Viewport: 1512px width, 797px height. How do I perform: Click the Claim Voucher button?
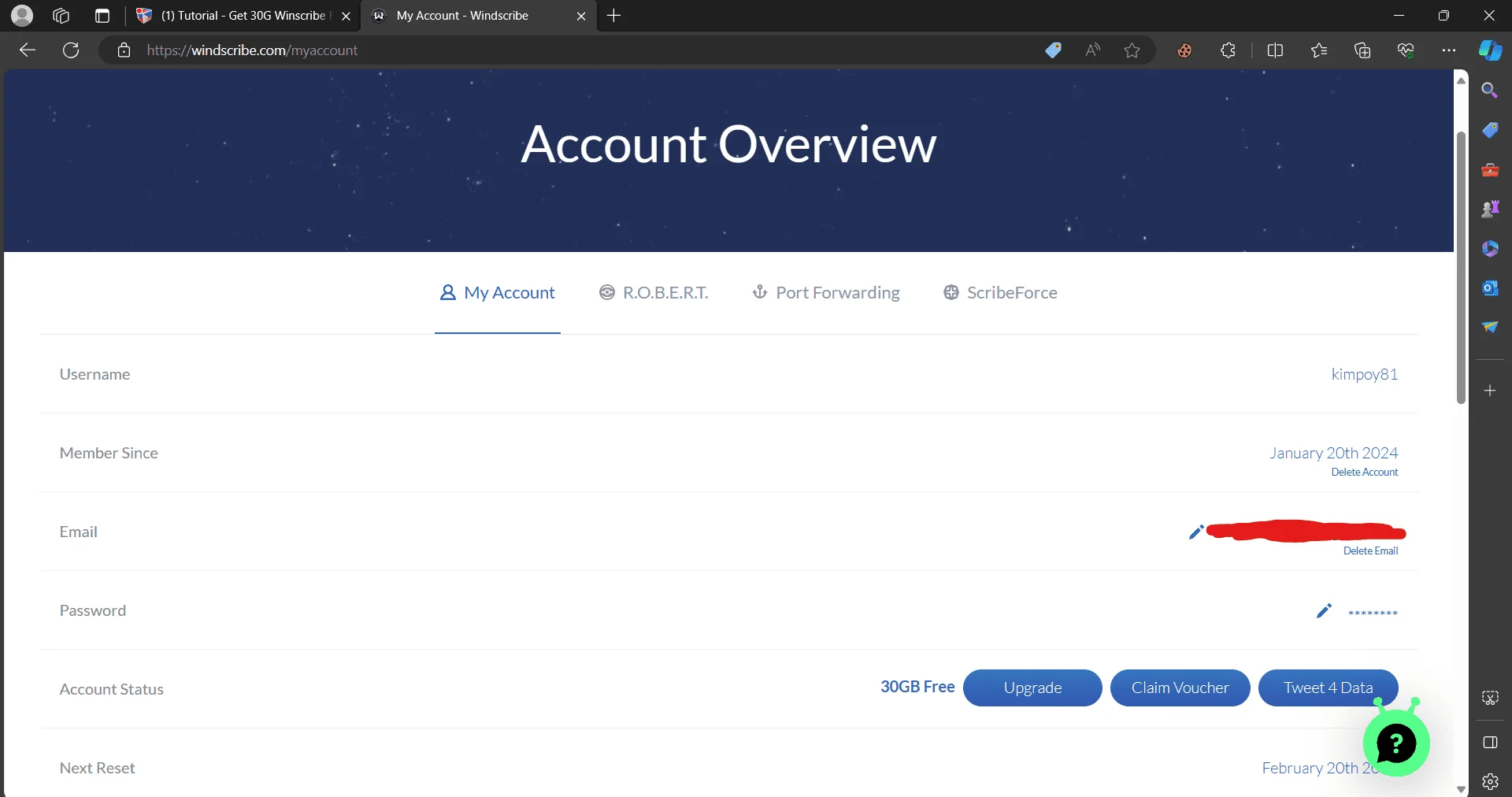click(1180, 688)
